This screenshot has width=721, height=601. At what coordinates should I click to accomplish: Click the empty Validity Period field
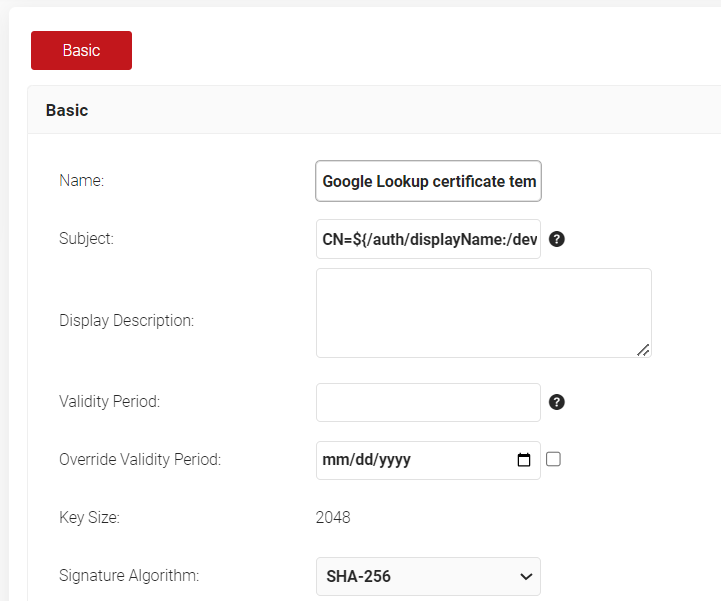[428, 402]
